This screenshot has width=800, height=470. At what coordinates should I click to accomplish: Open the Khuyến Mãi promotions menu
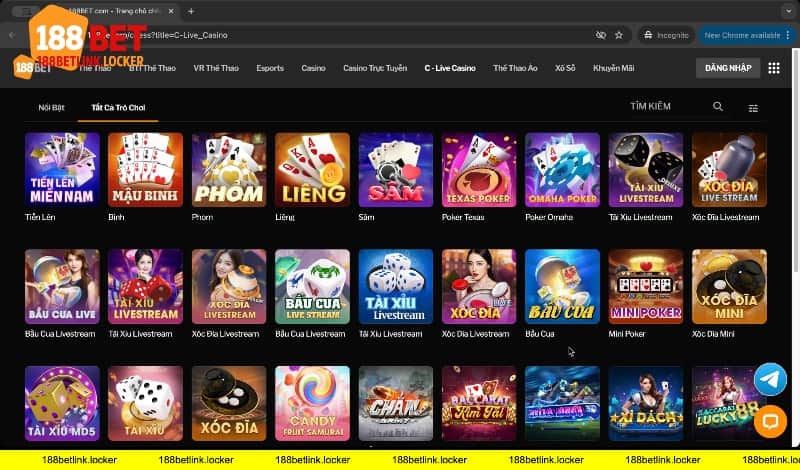pos(612,68)
